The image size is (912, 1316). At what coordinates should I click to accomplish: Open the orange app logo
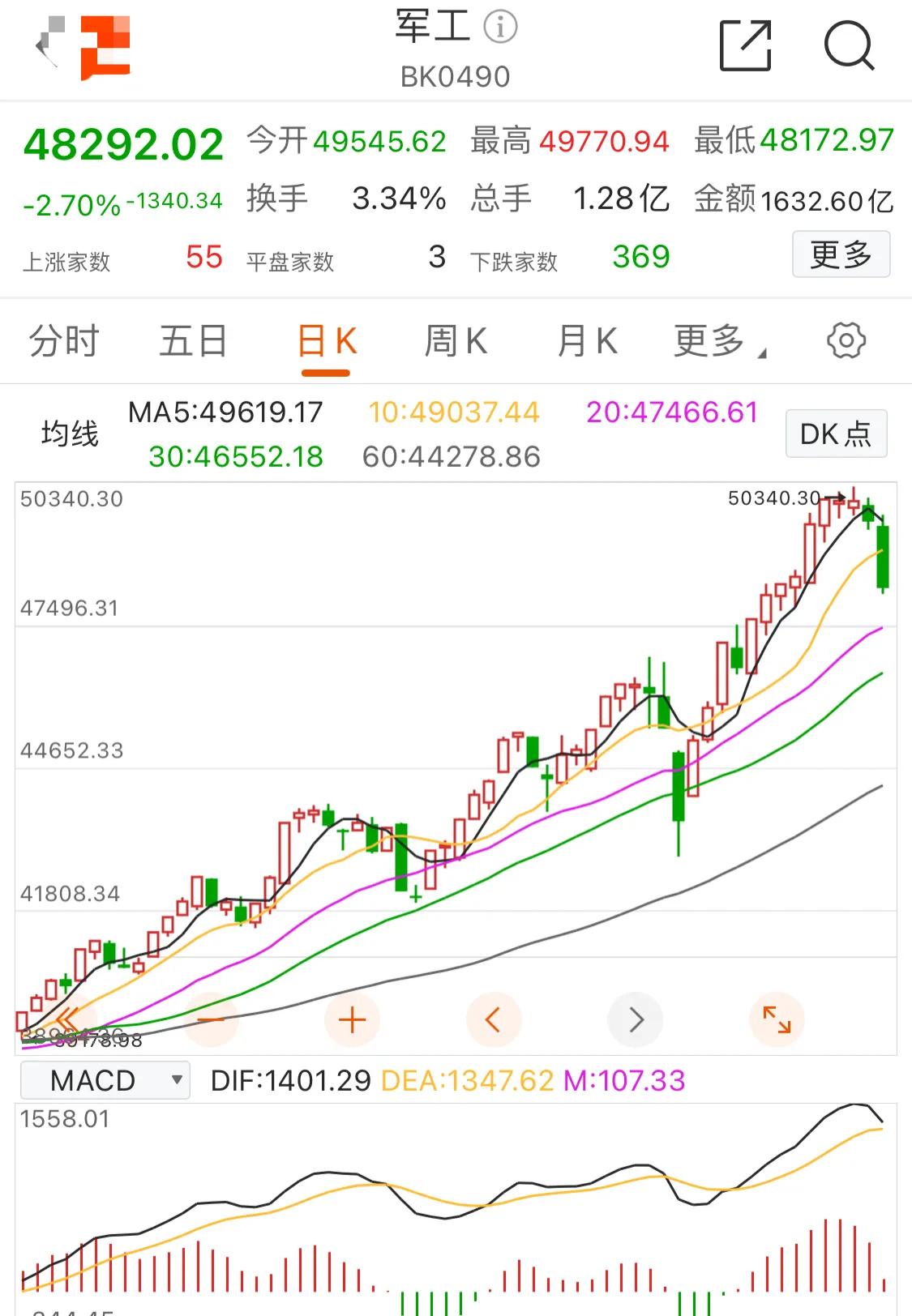click(105, 49)
